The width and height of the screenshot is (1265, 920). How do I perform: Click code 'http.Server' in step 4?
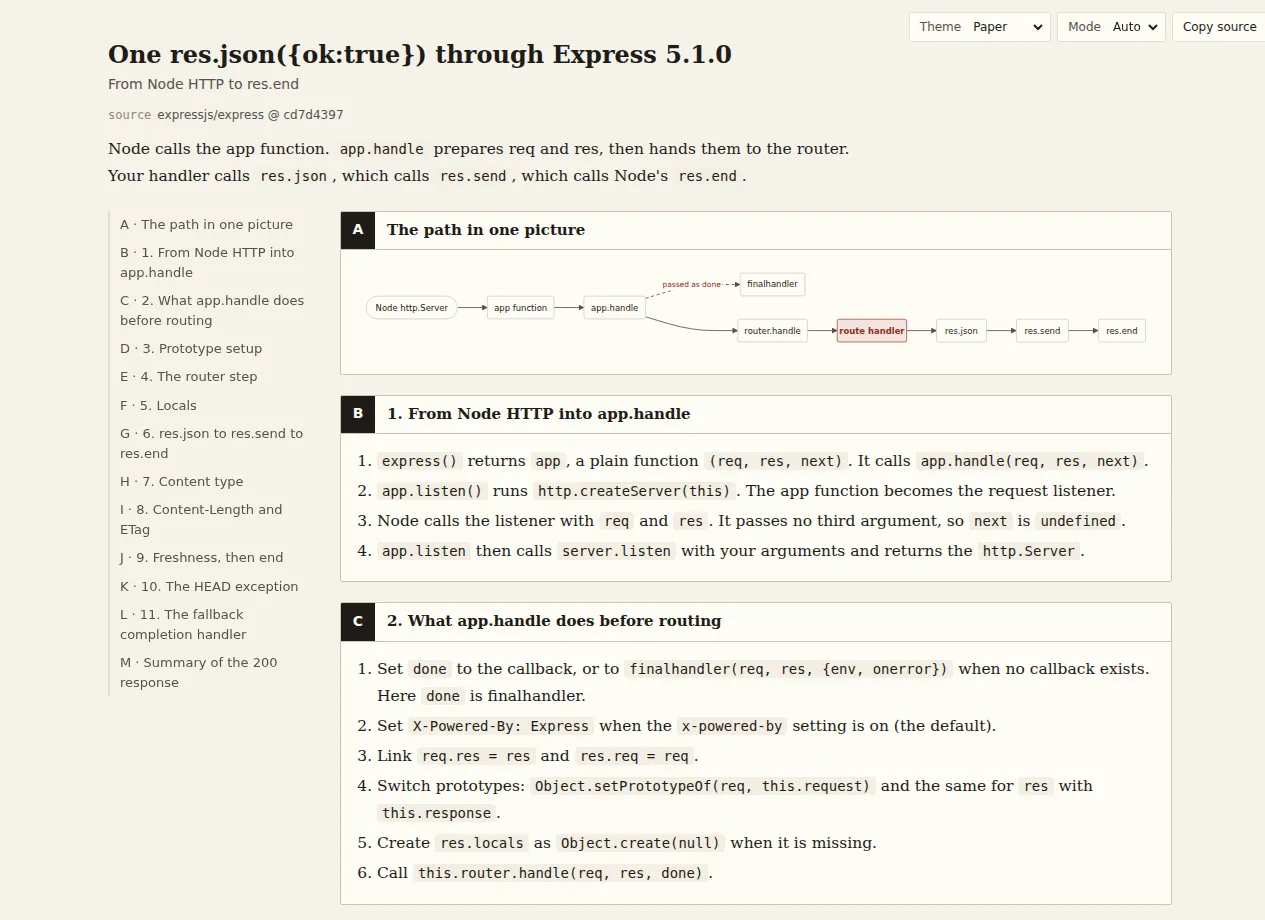click(1028, 551)
